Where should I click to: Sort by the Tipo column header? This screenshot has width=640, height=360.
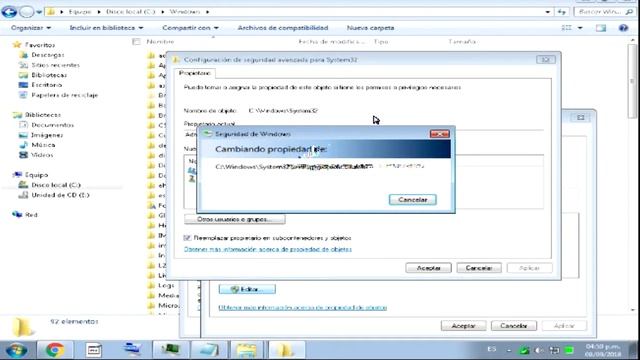click(x=381, y=42)
